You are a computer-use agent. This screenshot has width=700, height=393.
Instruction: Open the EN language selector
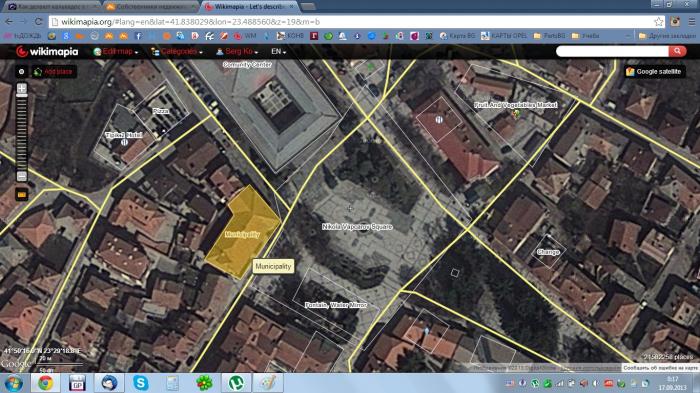tap(278, 52)
